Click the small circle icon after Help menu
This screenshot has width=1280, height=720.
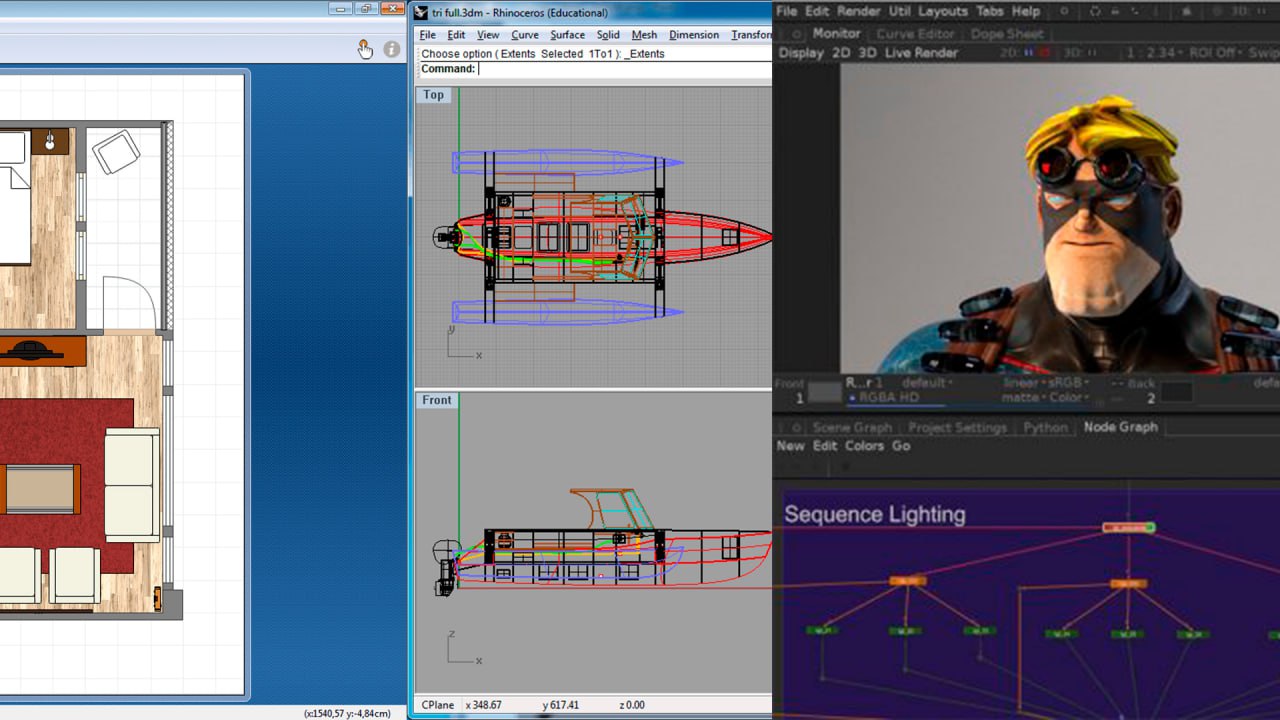click(1065, 11)
